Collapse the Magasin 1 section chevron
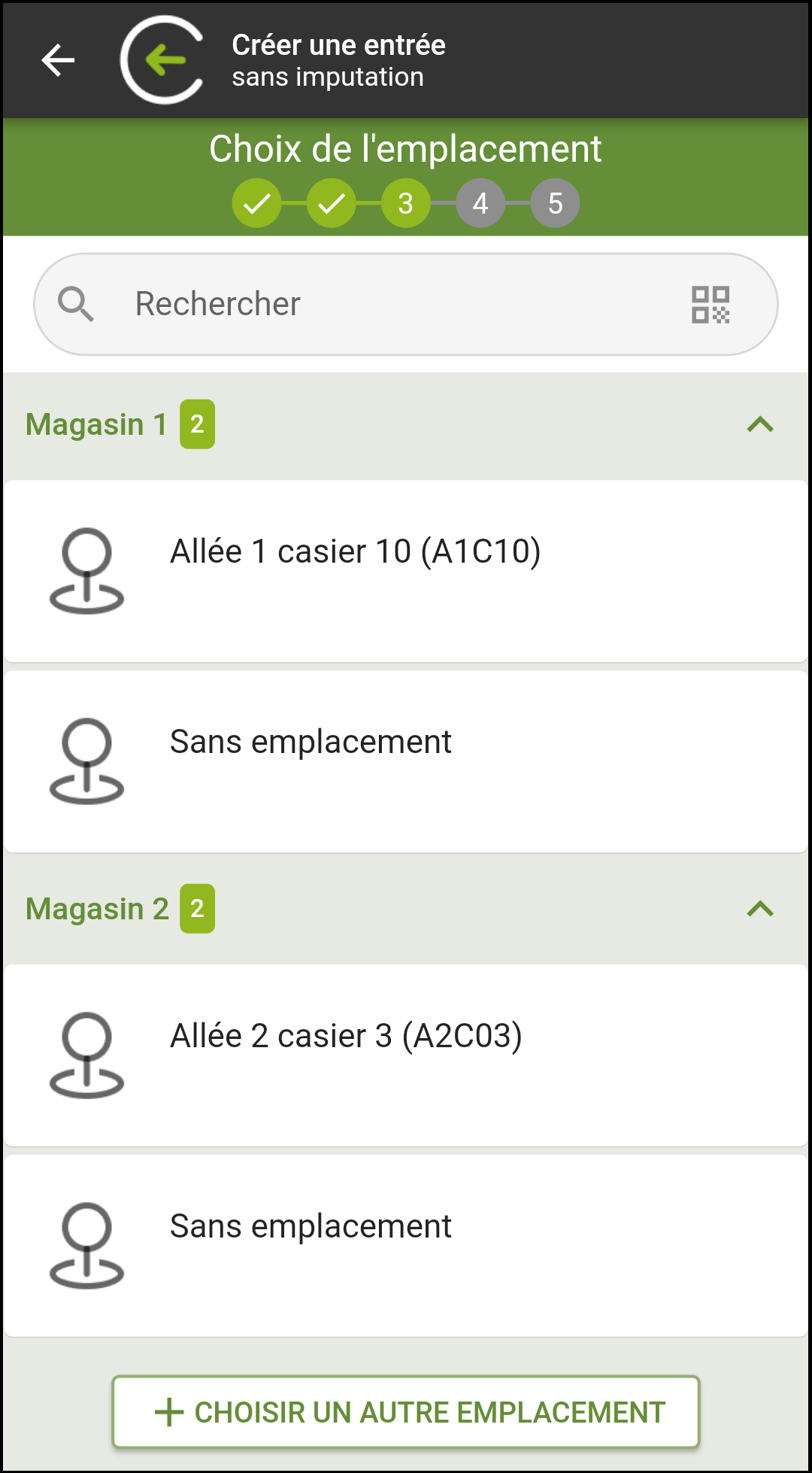 760,425
